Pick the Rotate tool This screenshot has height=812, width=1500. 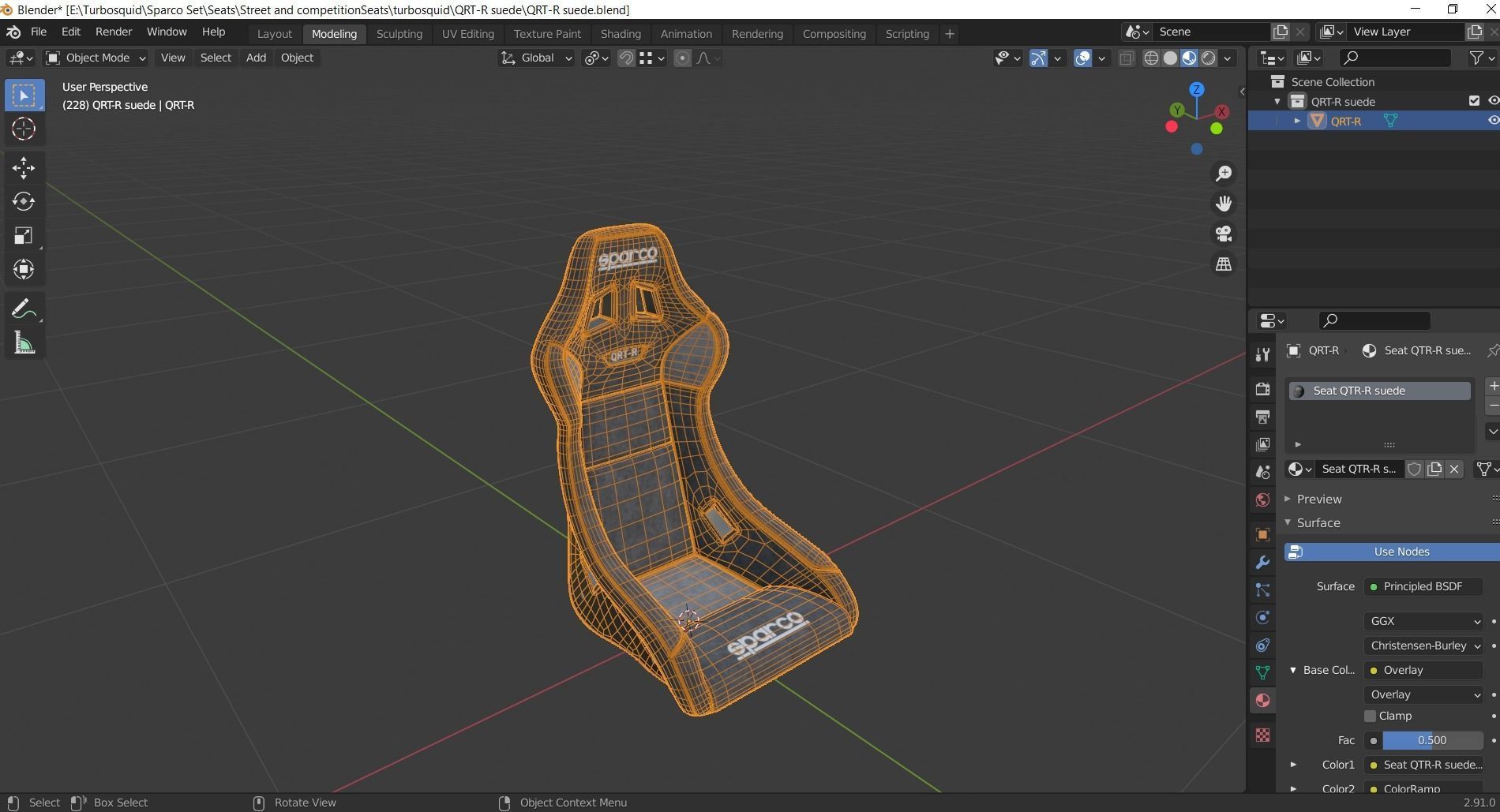[24, 201]
